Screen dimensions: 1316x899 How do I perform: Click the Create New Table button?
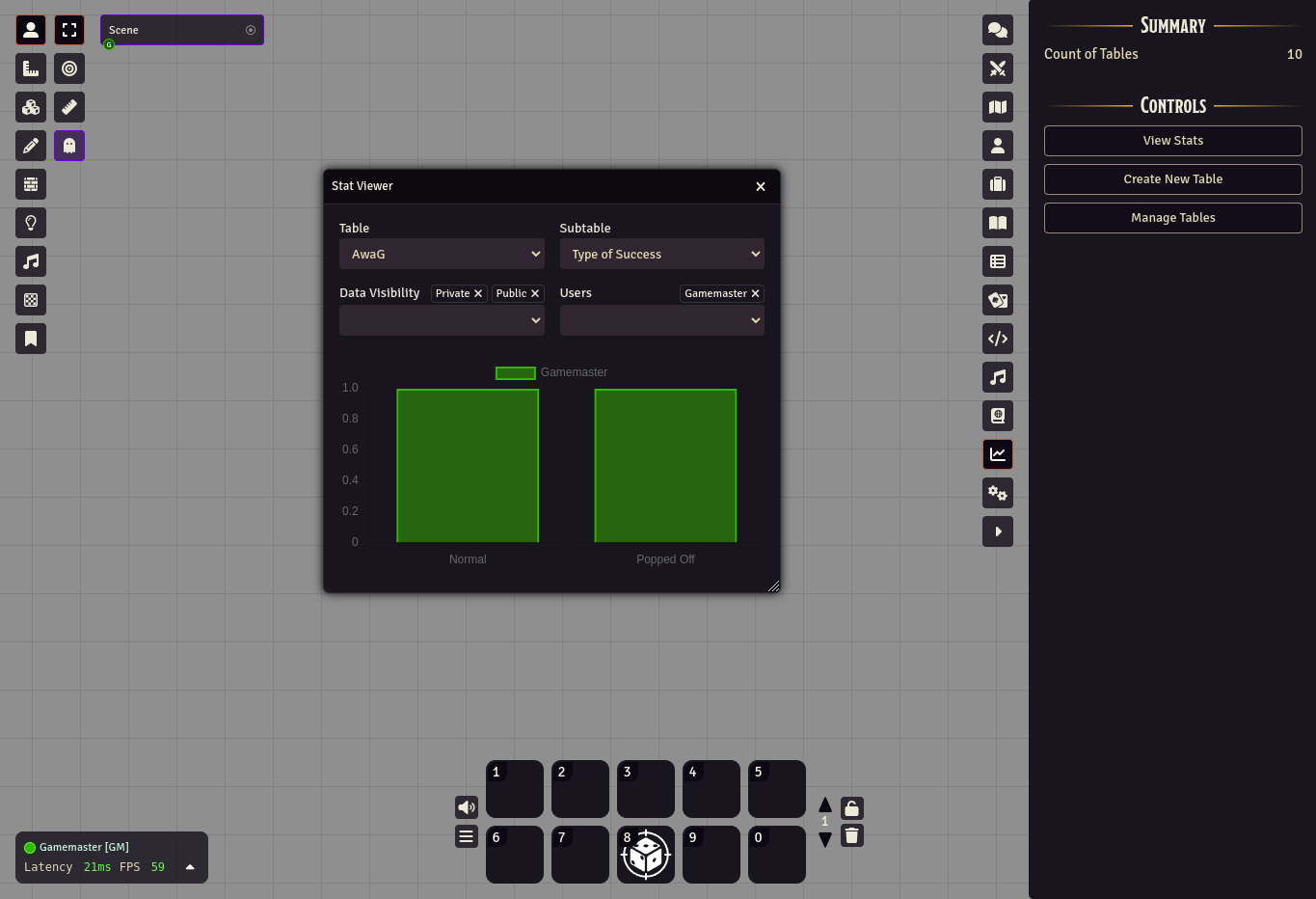(1172, 179)
